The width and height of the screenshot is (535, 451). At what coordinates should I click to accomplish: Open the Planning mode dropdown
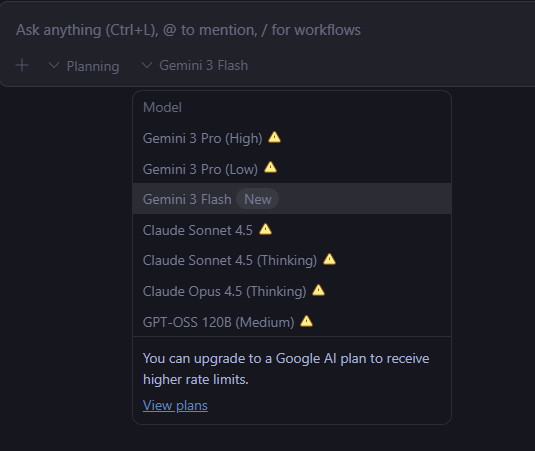click(x=84, y=66)
